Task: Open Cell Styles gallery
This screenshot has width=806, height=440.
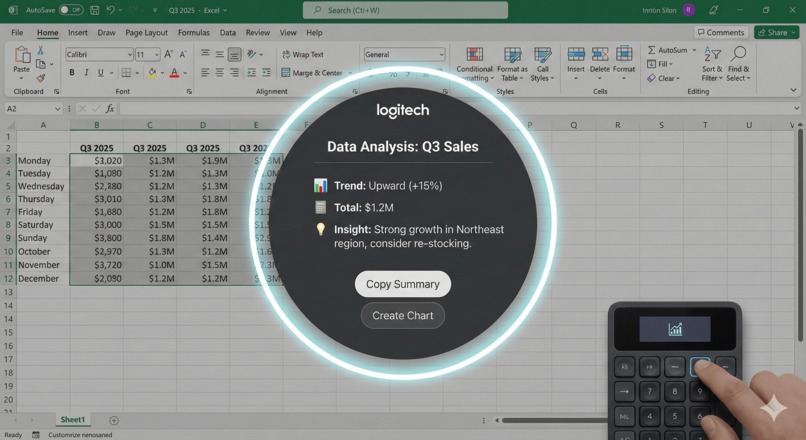Action: (x=542, y=64)
